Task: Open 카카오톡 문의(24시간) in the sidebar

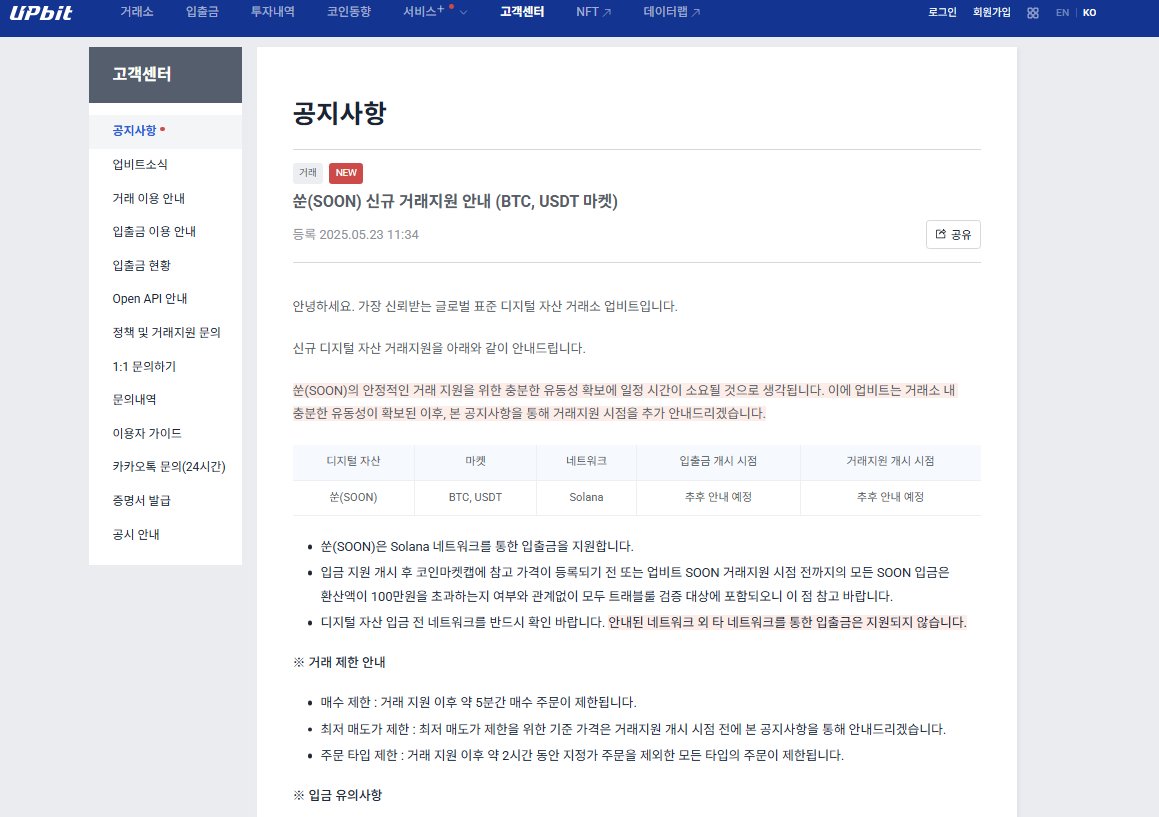Action: click(x=165, y=467)
